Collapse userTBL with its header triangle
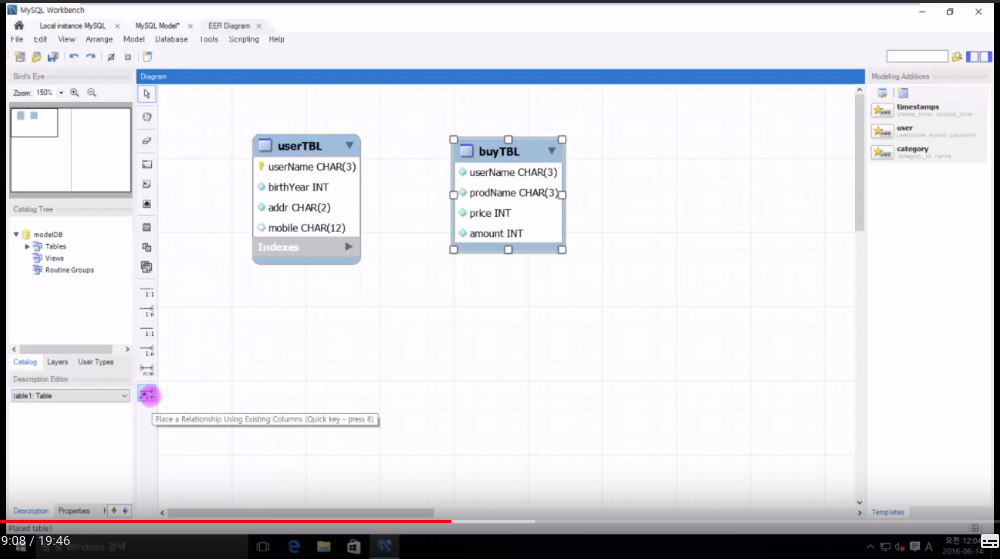 tap(349, 145)
